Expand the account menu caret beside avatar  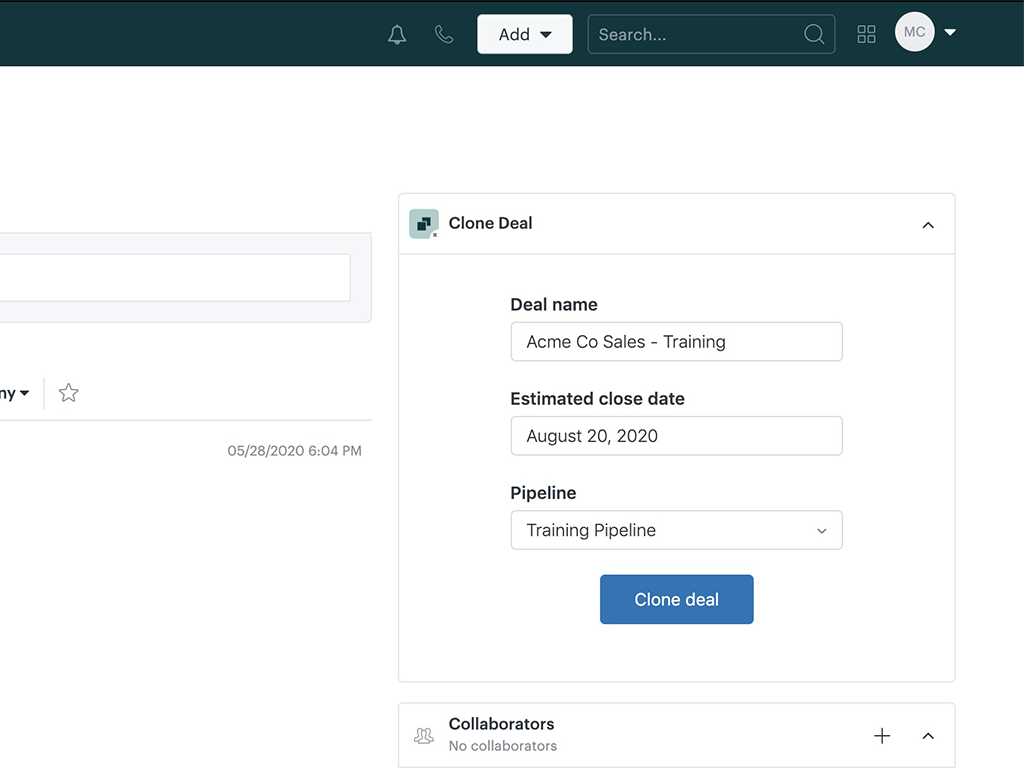[950, 32]
